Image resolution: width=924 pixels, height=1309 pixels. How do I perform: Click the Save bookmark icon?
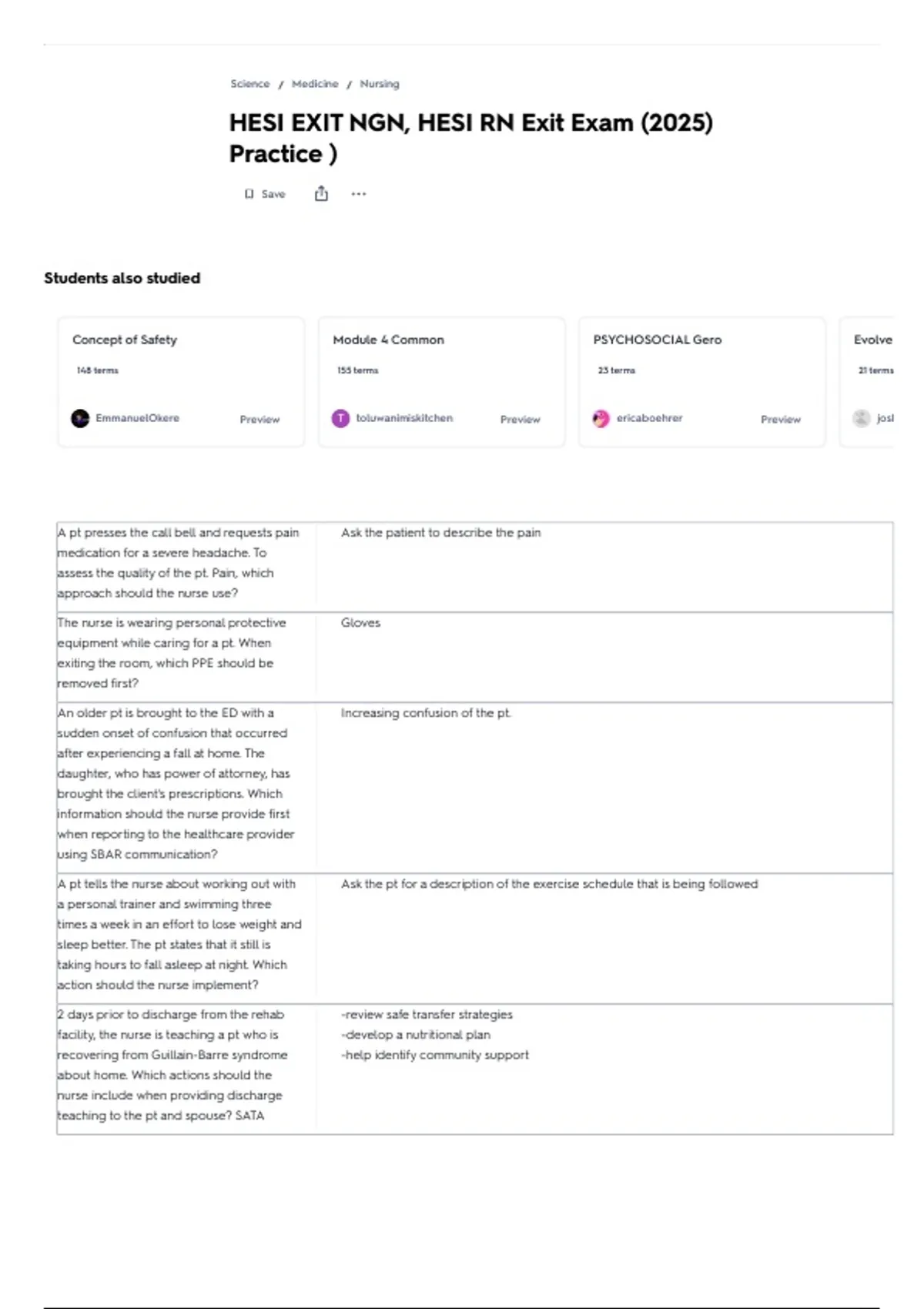click(x=249, y=194)
